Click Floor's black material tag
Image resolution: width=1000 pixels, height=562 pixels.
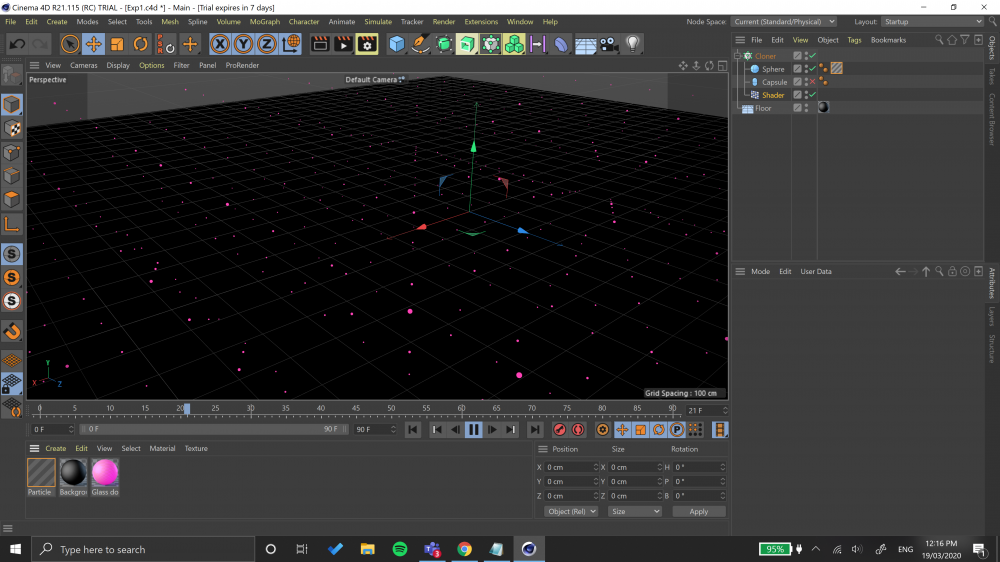tap(823, 107)
